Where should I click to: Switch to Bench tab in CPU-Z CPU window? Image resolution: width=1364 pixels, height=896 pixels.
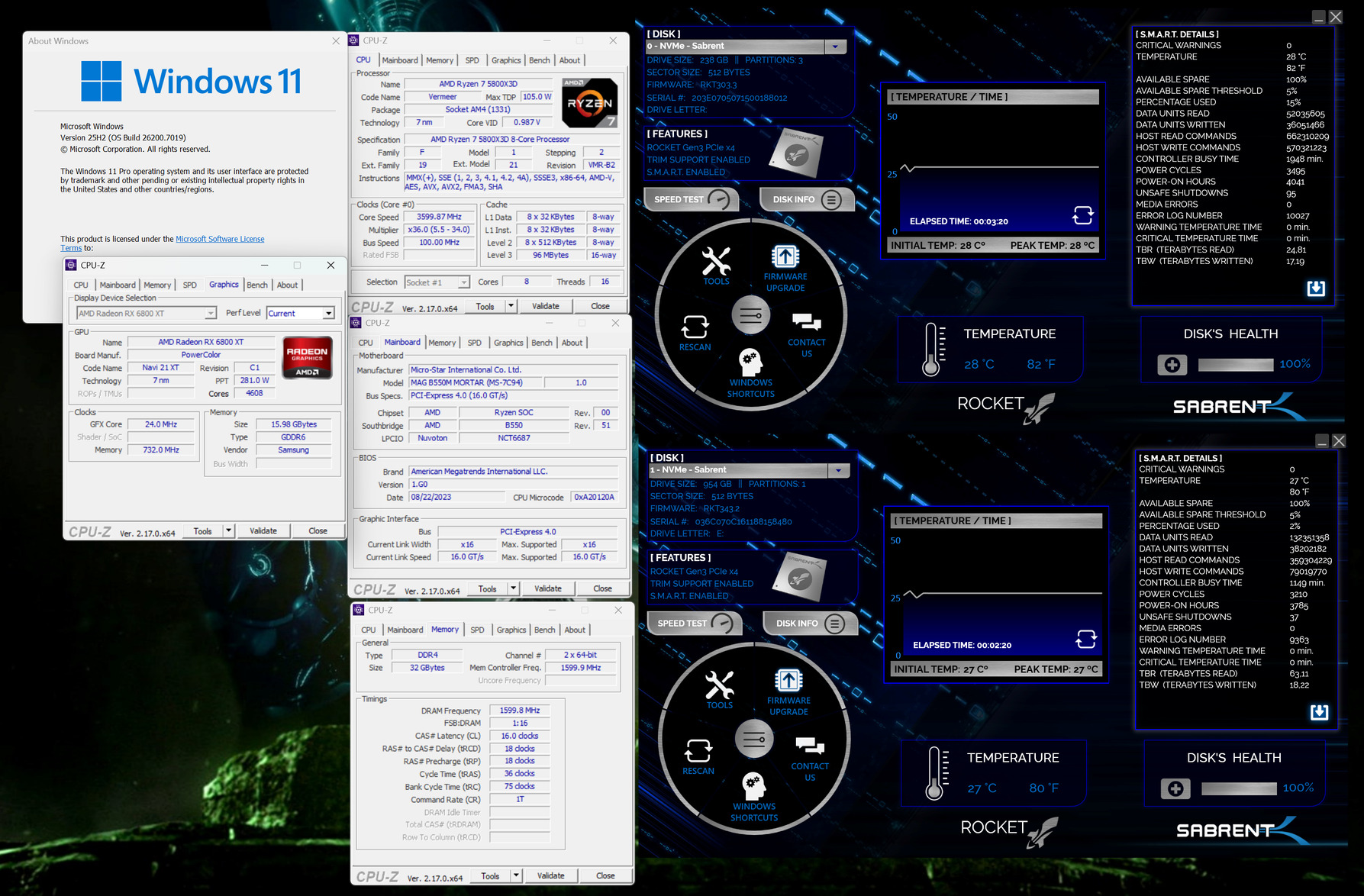point(540,60)
